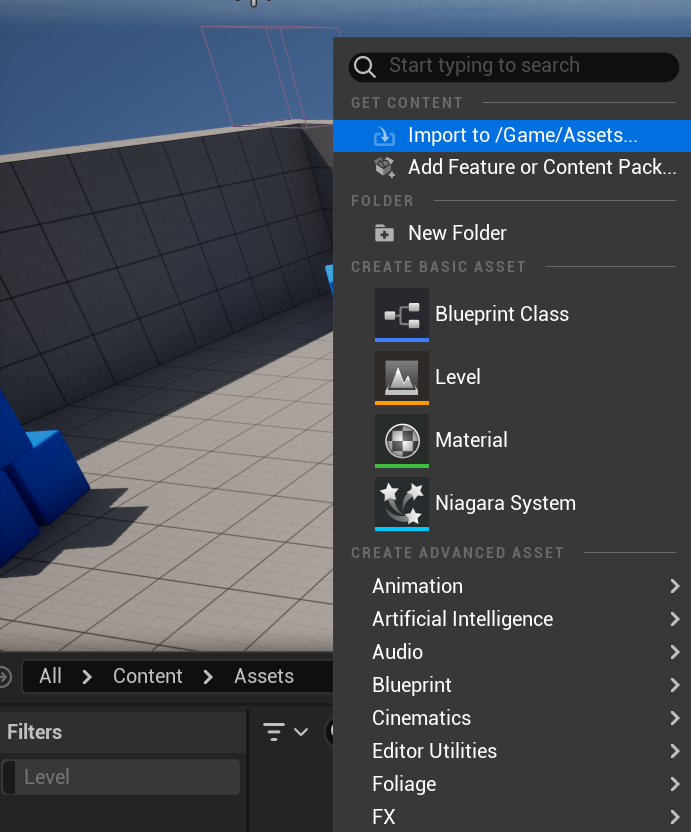Open the Animation submenu
This screenshot has width=691, height=832.
512,586
